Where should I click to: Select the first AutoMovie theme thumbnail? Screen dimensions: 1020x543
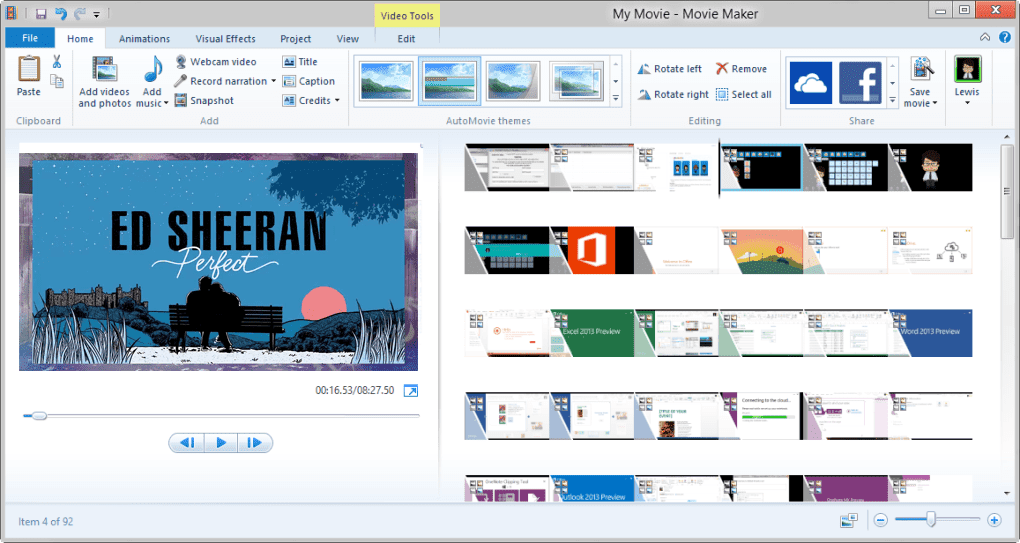click(386, 81)
